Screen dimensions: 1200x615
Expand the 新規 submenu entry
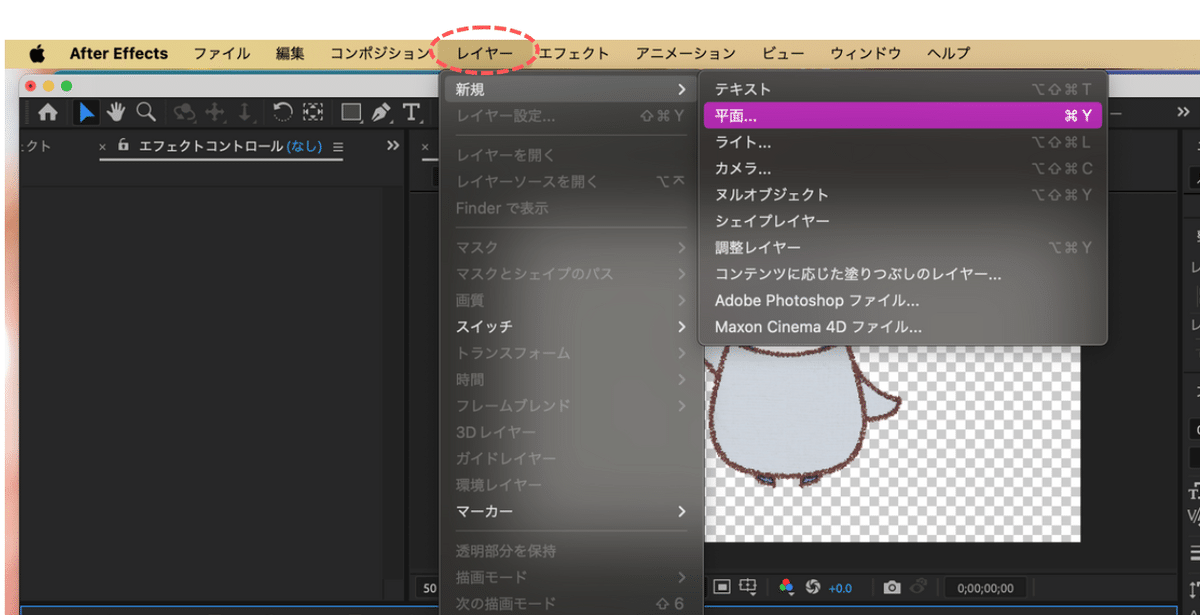pos(570,90)
